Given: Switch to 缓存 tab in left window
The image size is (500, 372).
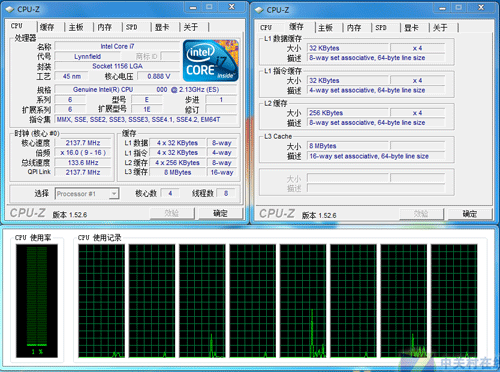Looking at the screenshot, I should 47,27.
